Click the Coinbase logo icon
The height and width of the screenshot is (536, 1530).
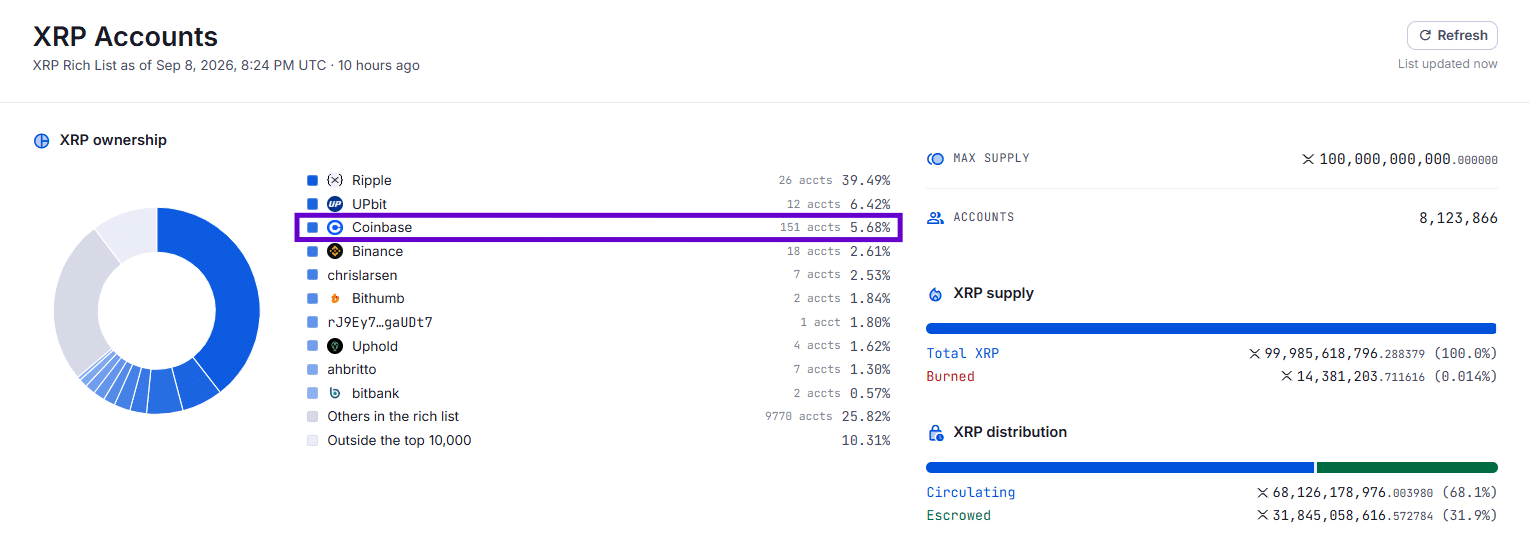click(335, 227)
